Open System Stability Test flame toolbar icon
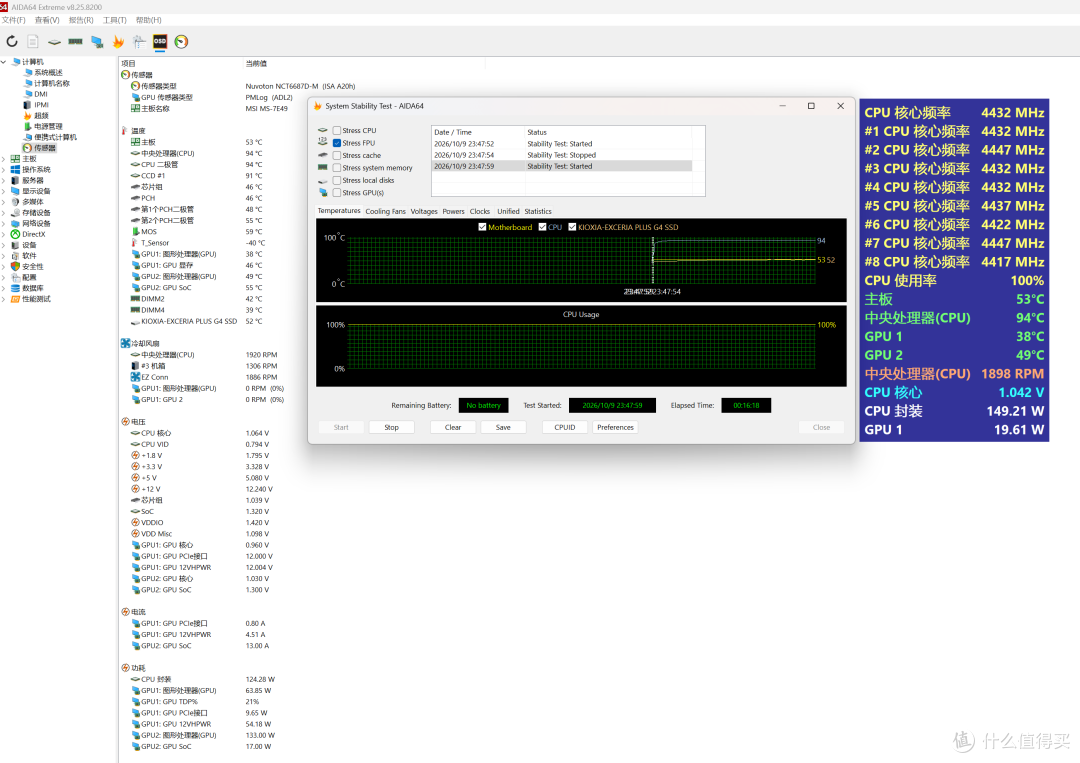Screen dimensions: 1080x763 [118, 42]
